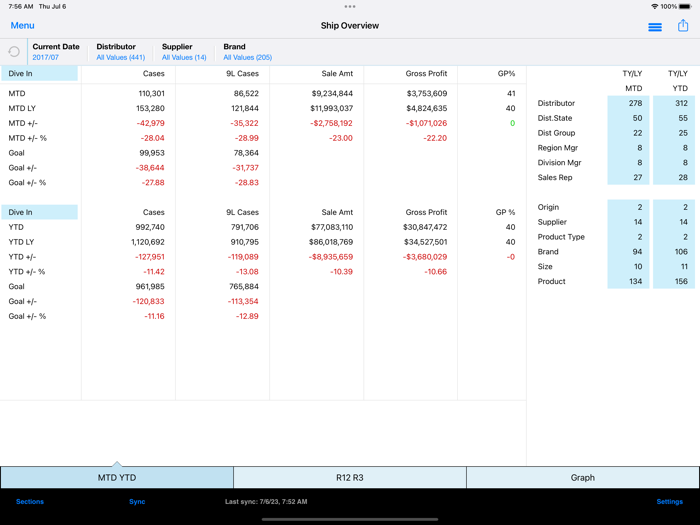Switch to the Graph tab
Screen dimensions: 700x525
pos(583,478)
